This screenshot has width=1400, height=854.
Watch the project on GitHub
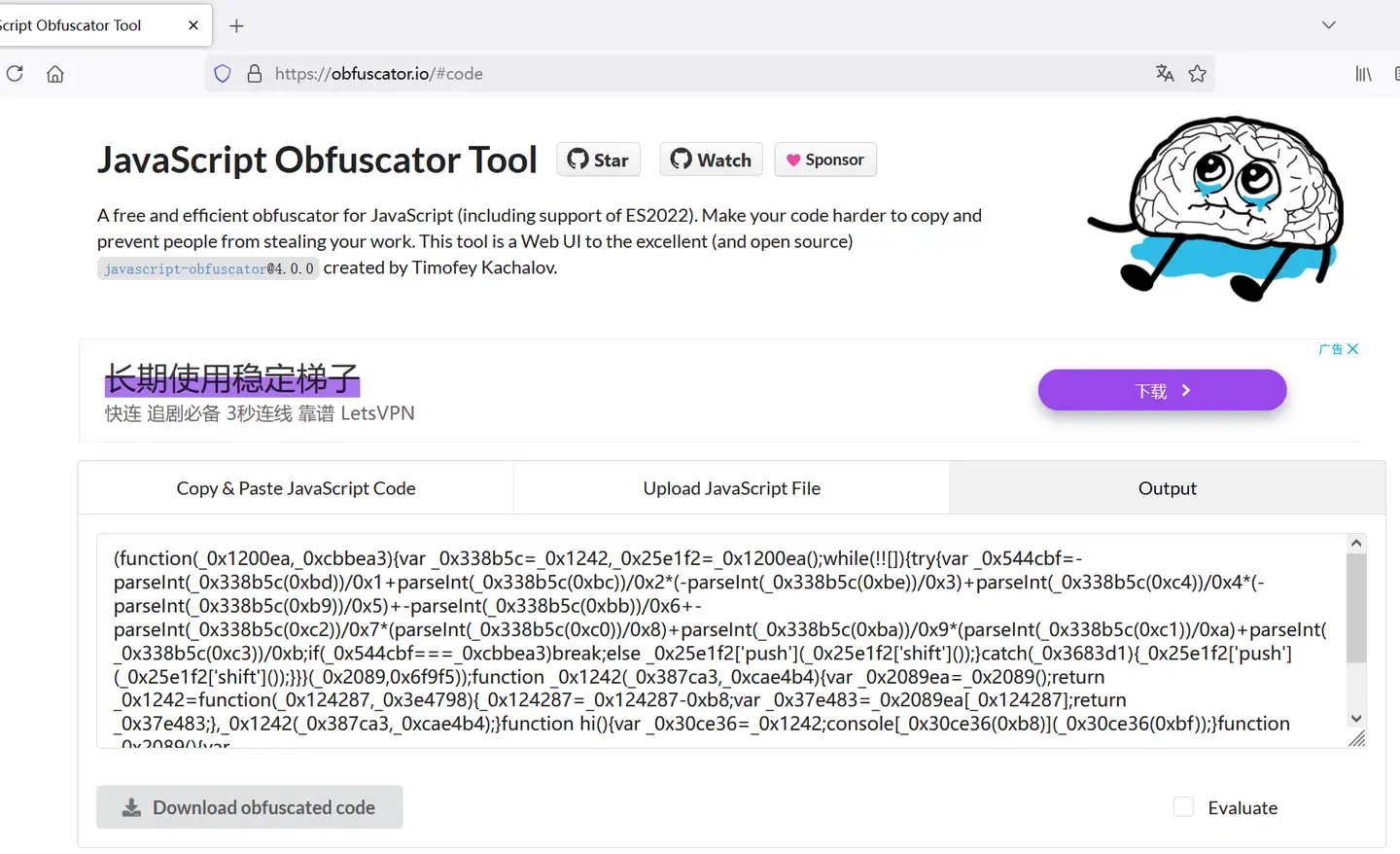(712, 160)
